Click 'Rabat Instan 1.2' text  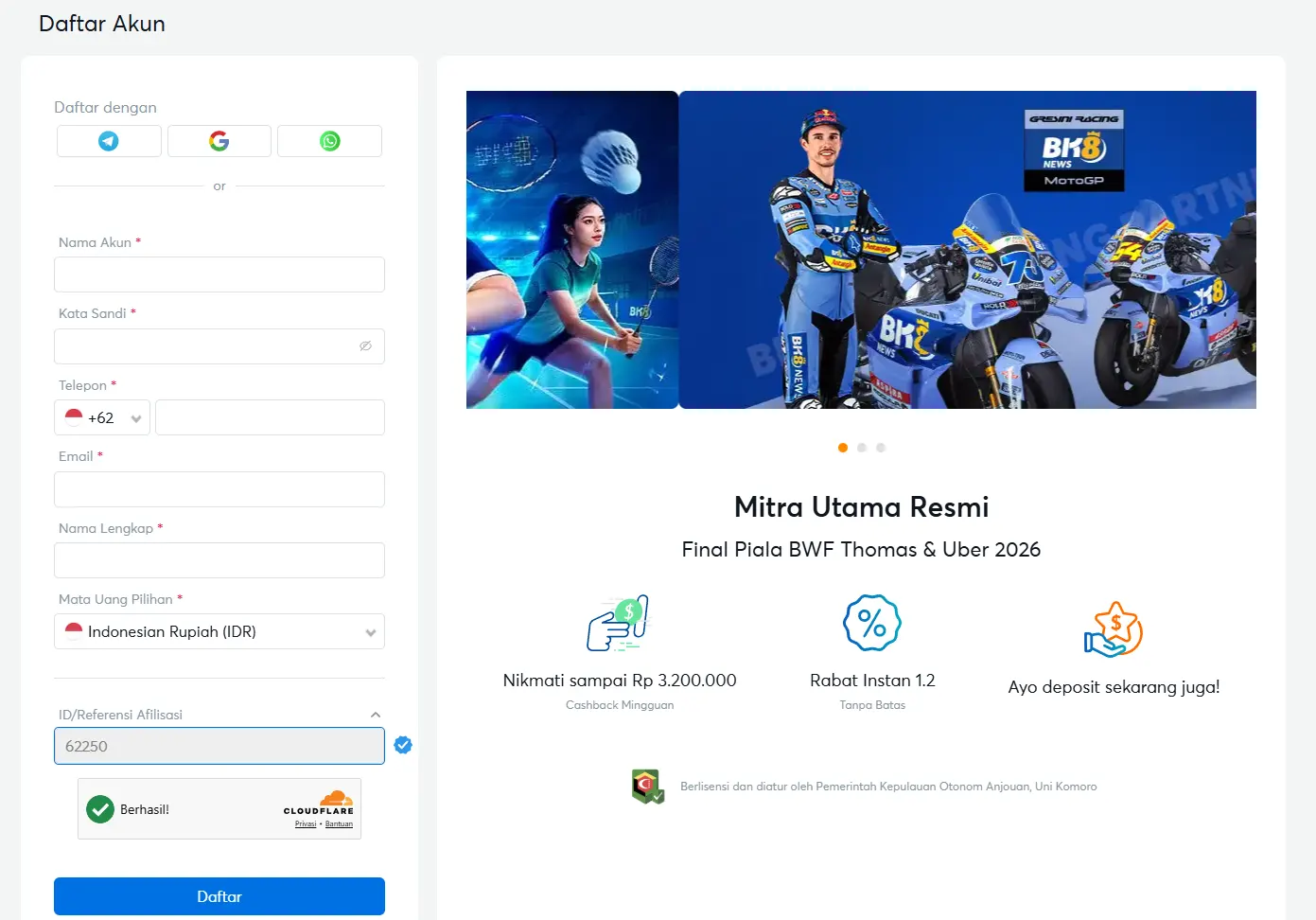coord(872,681)
